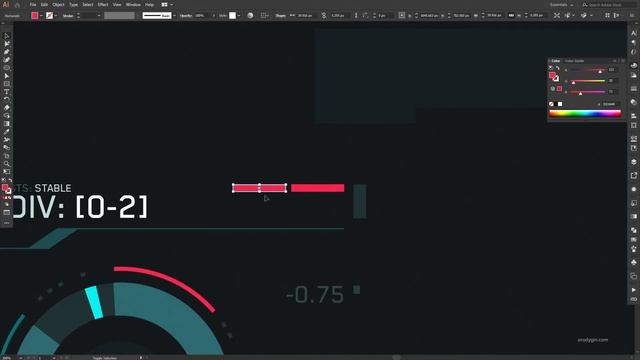
Task: Click the blue channel slider
Action: point(587,92)
